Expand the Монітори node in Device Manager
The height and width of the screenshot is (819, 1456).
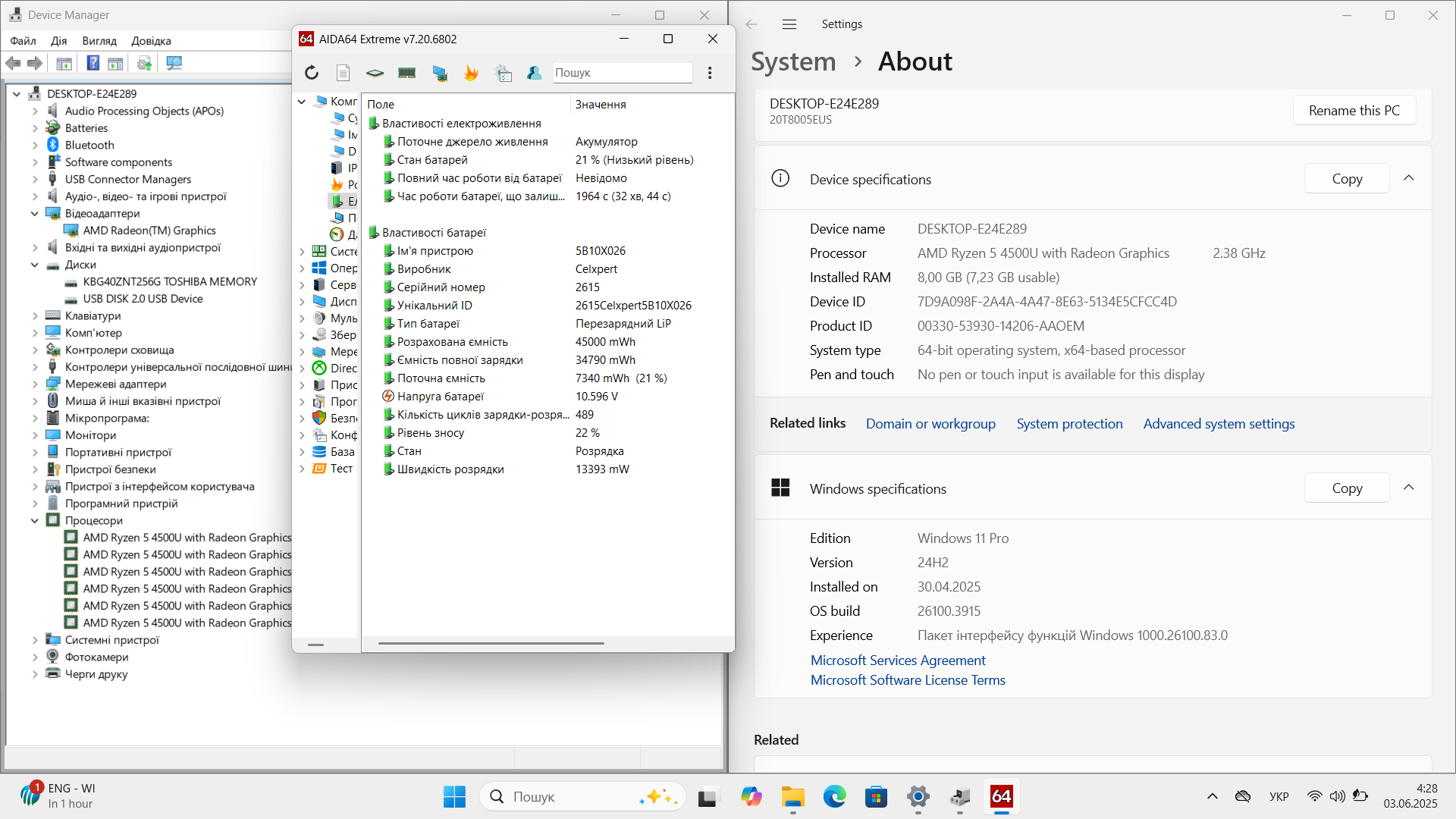pos(35,435)
